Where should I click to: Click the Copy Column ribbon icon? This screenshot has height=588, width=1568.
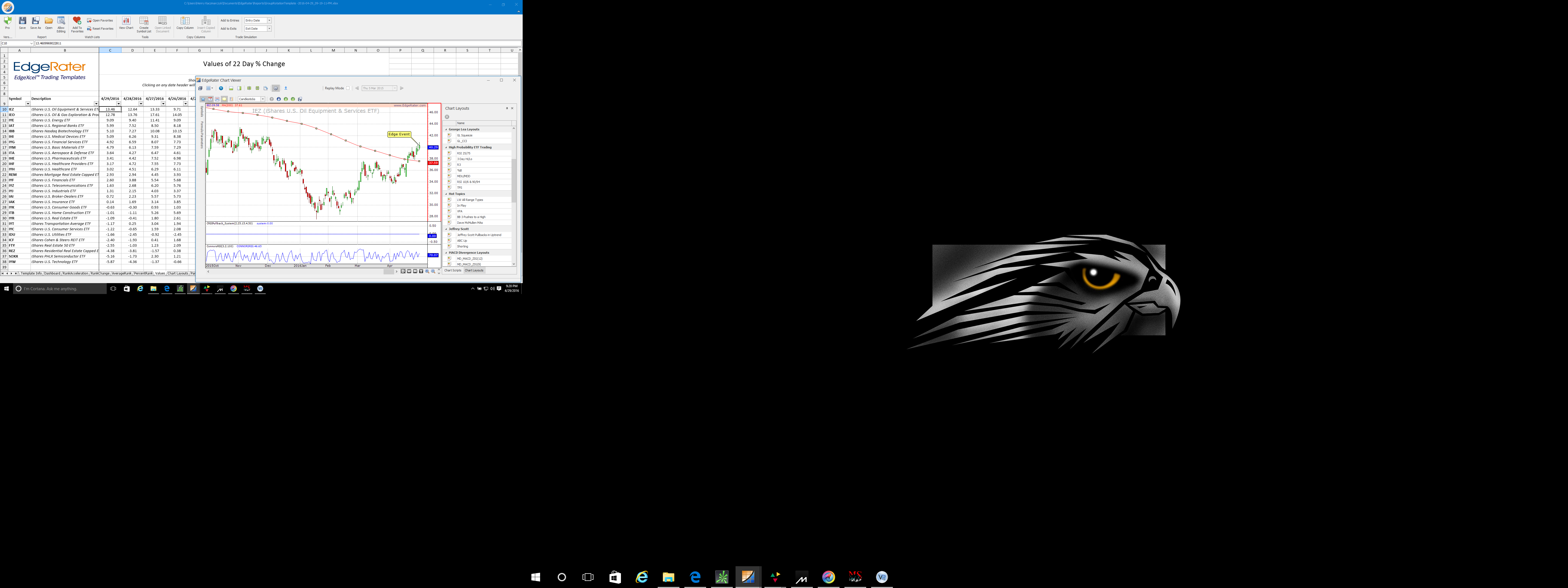tap(185, 21)
